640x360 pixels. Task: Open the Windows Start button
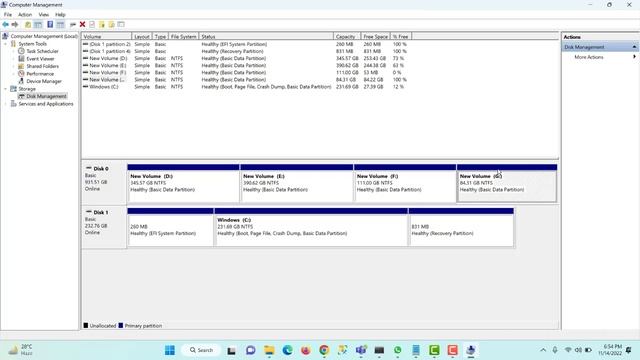(x=170, y=350)
